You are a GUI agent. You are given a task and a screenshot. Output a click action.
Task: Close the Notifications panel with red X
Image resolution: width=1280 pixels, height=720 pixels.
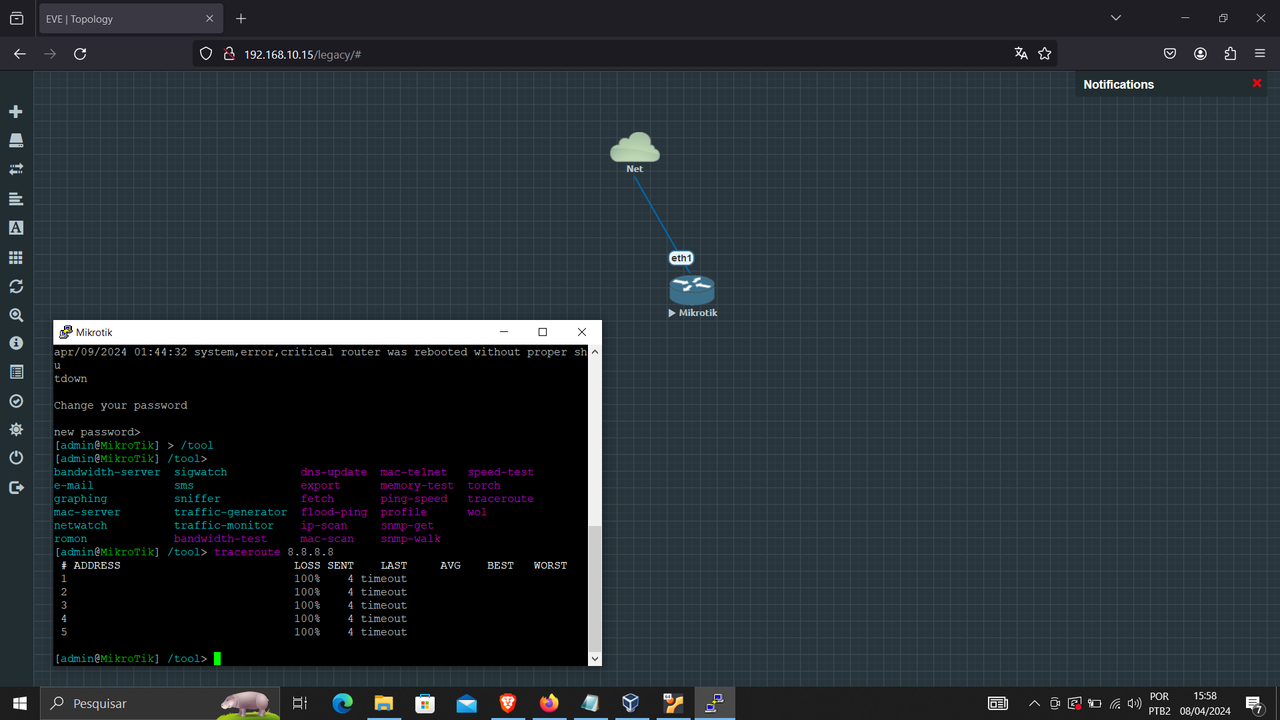tap(1257, 84)
